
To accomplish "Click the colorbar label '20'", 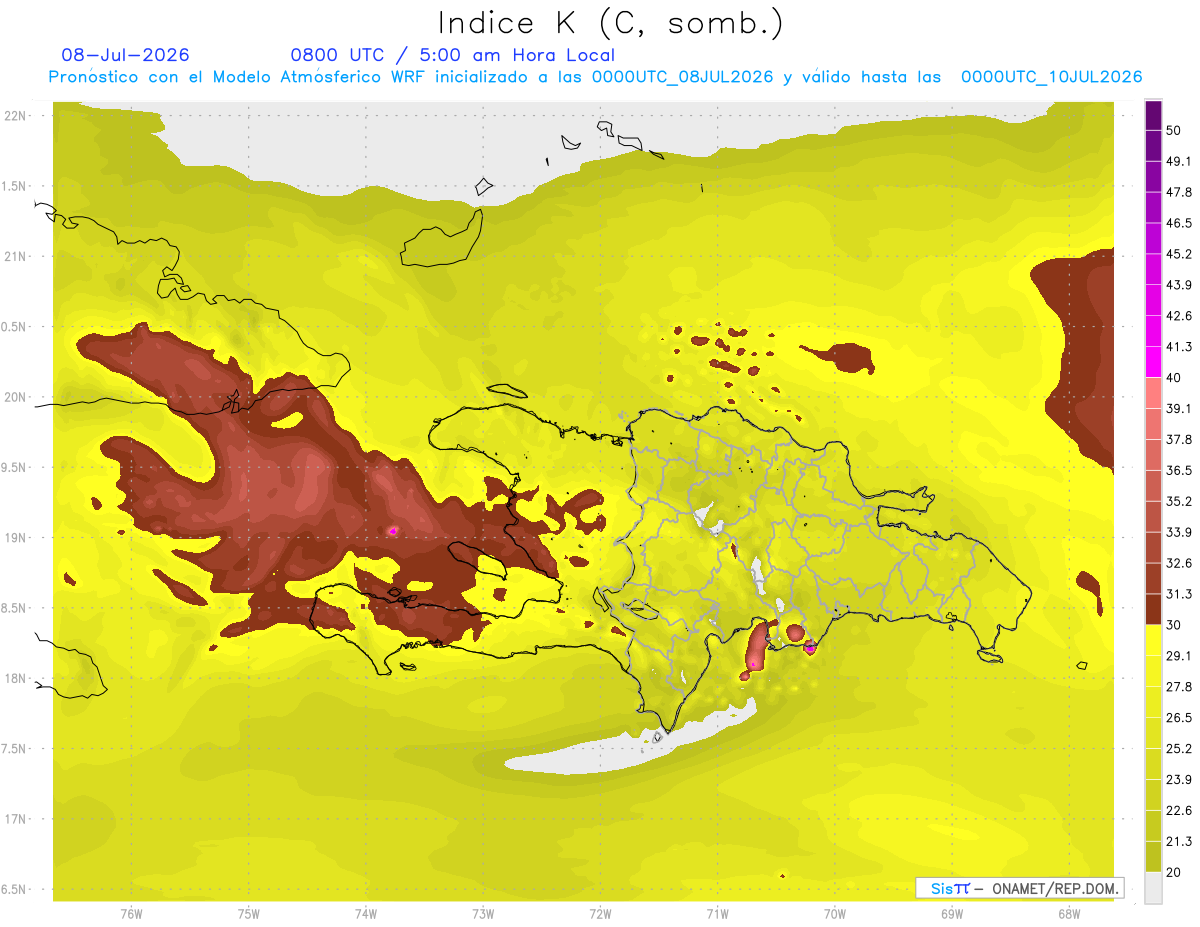I will [1175, 873].
